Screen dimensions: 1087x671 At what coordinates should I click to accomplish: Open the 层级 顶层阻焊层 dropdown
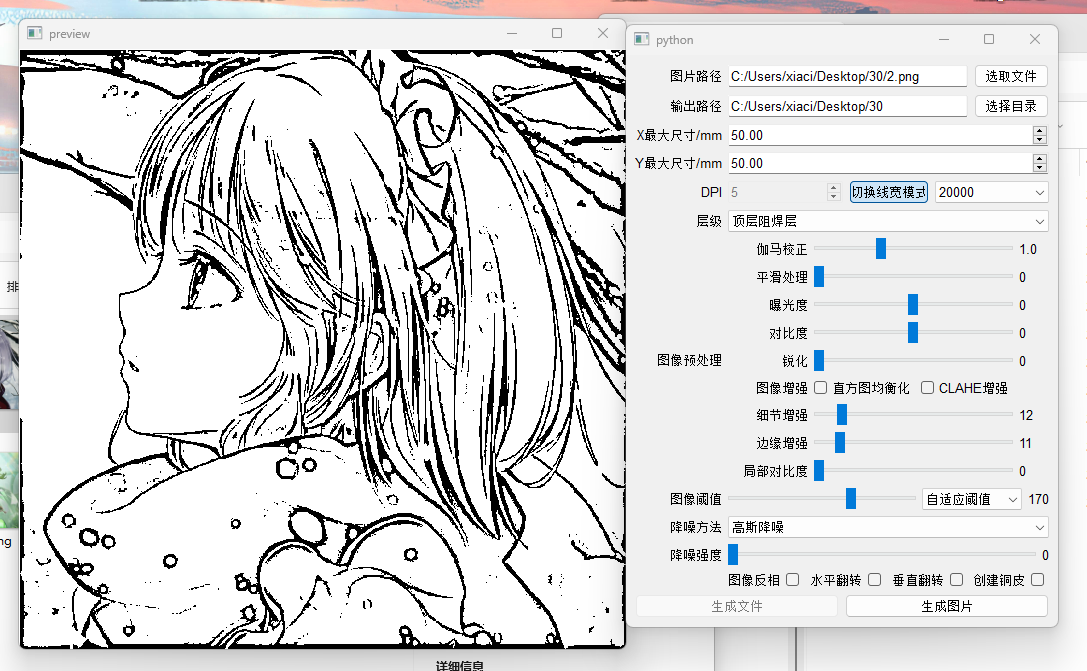(888, 221)
